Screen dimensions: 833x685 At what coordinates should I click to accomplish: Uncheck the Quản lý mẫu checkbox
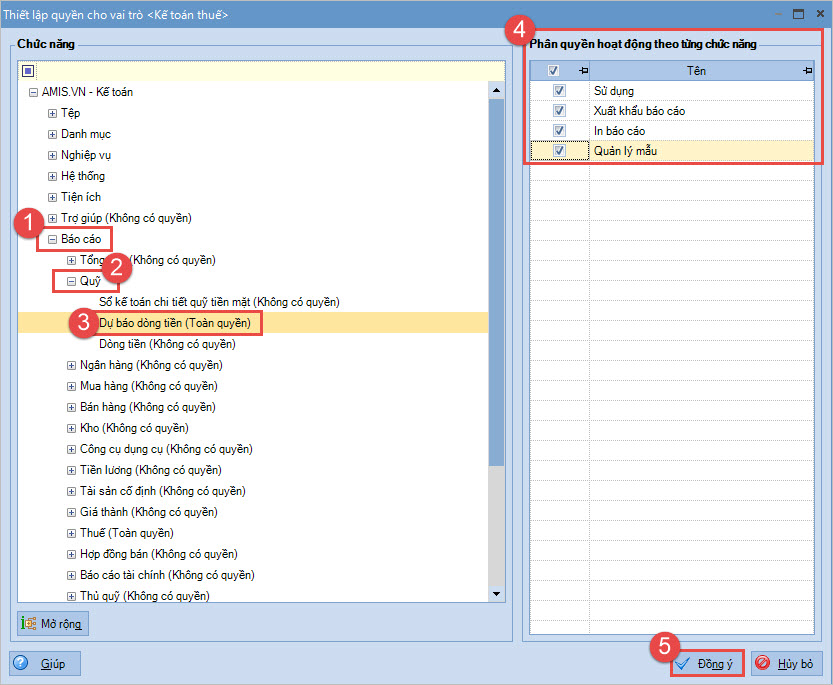coord(559,151)
